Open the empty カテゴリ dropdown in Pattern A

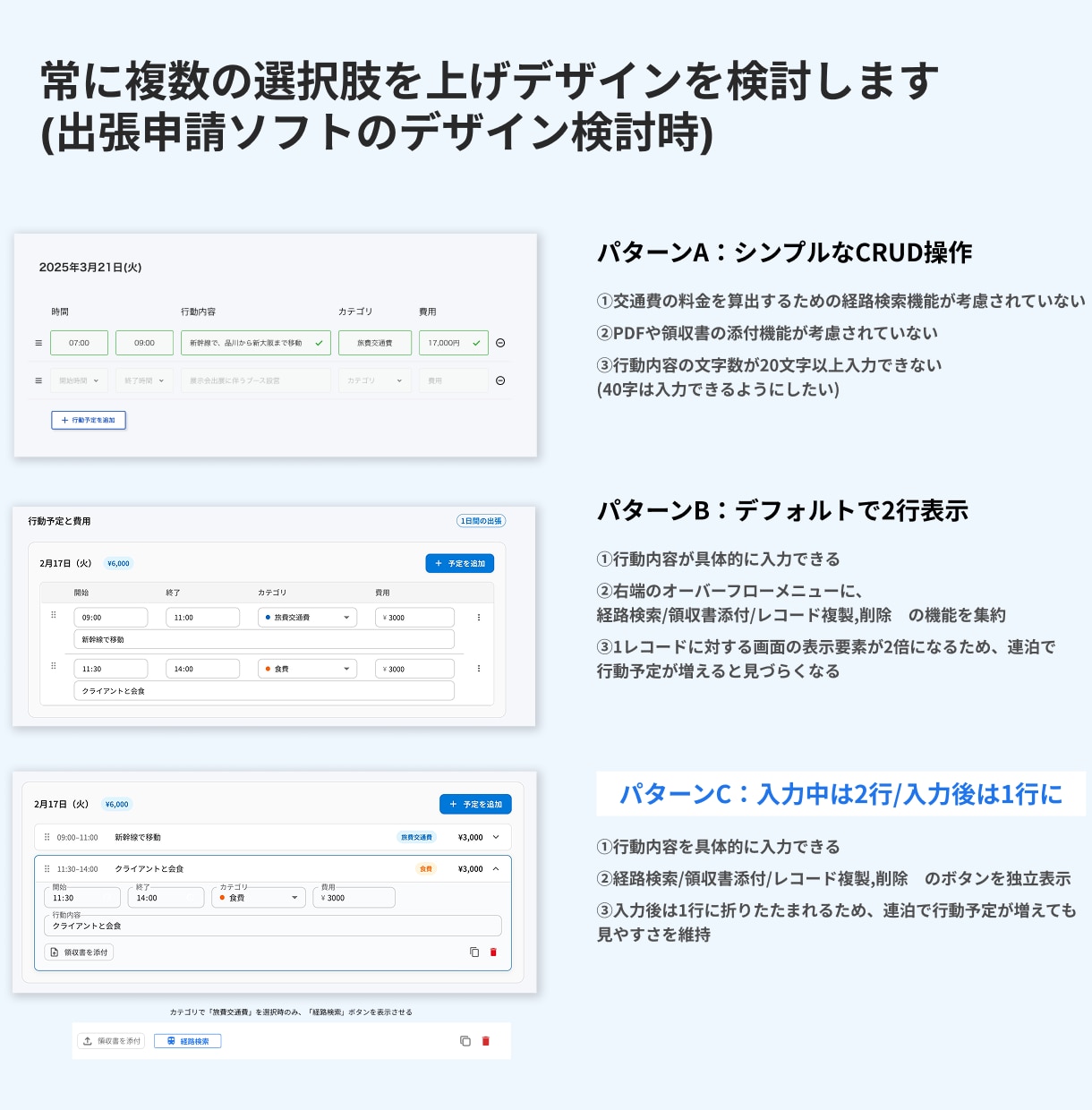coord(375,380)
